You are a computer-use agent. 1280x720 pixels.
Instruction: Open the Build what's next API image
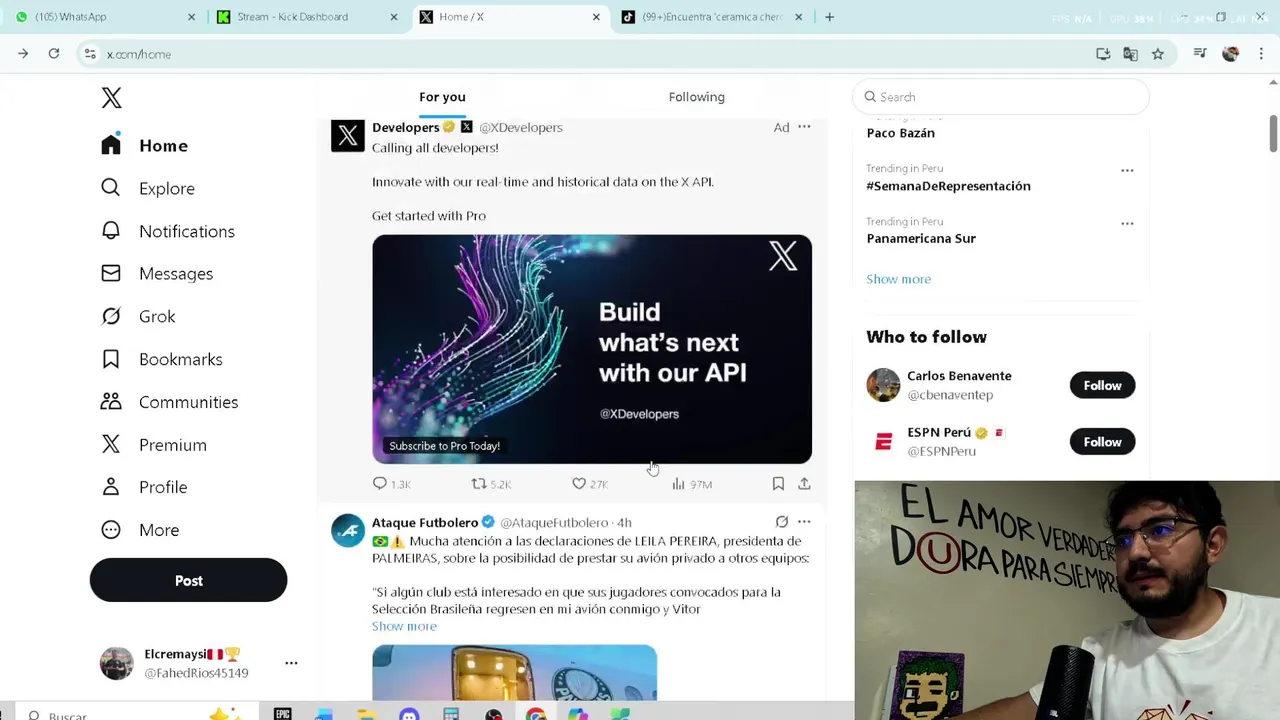[592, 349]
